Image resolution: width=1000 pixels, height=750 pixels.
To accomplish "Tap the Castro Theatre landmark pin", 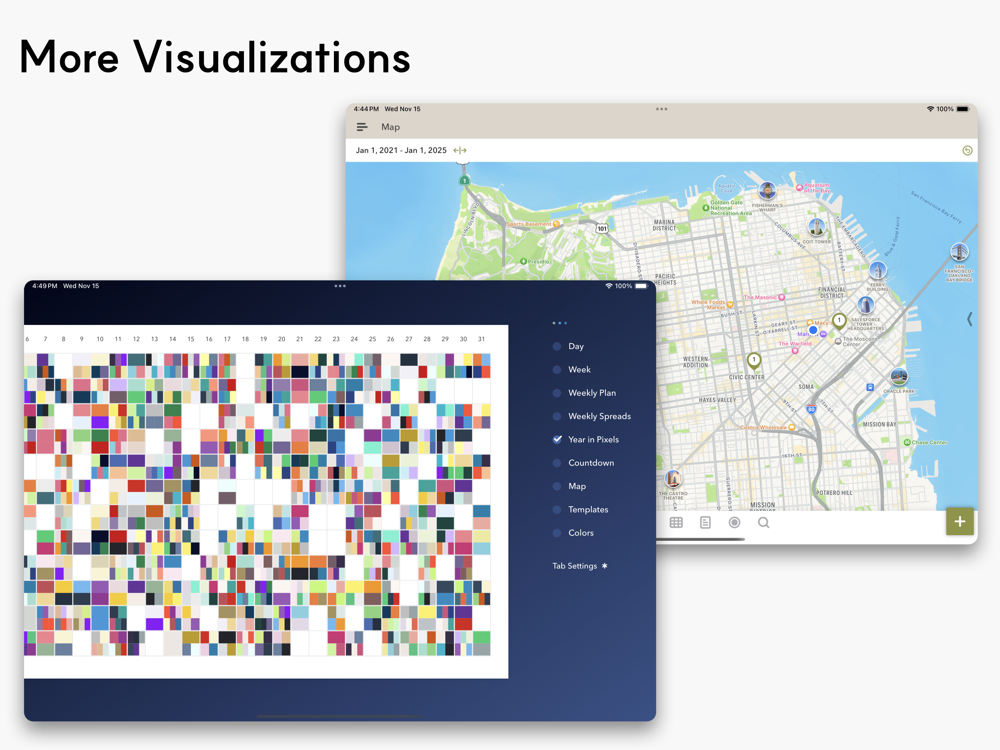I will point(673,478).
